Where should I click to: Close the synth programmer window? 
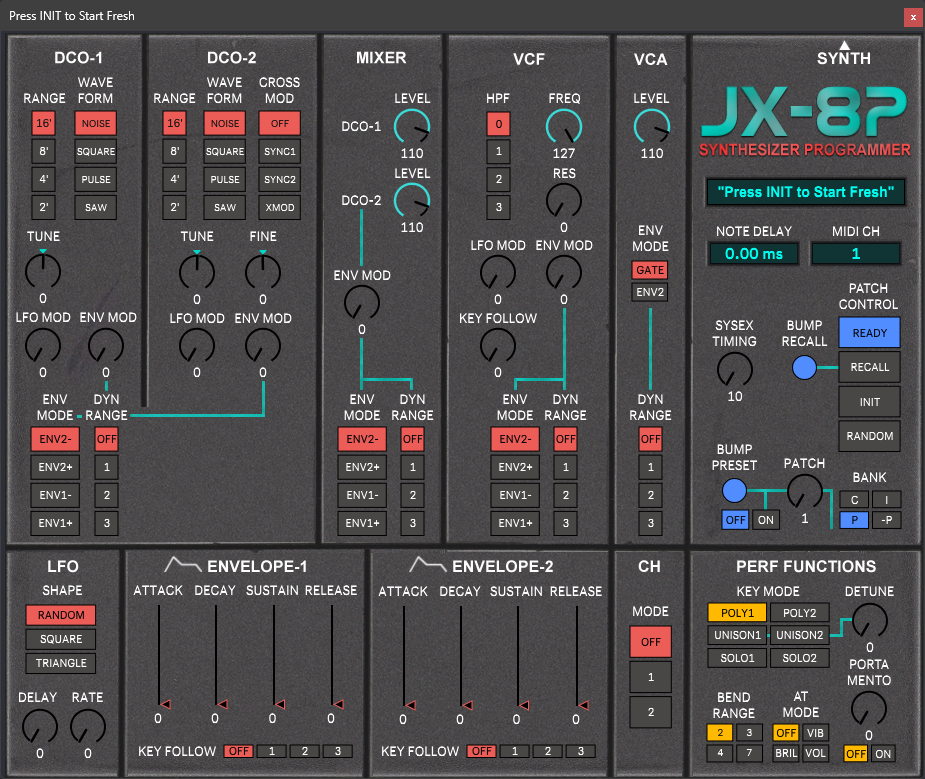pyautogui.click(x=913, y=17)
